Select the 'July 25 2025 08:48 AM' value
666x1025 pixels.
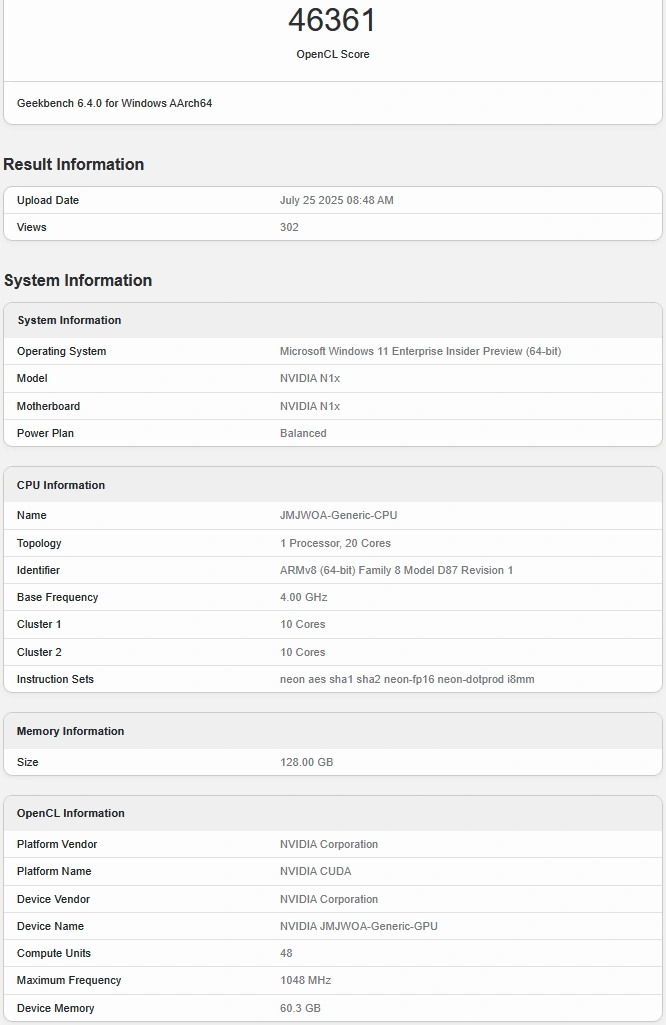(337, 200)
